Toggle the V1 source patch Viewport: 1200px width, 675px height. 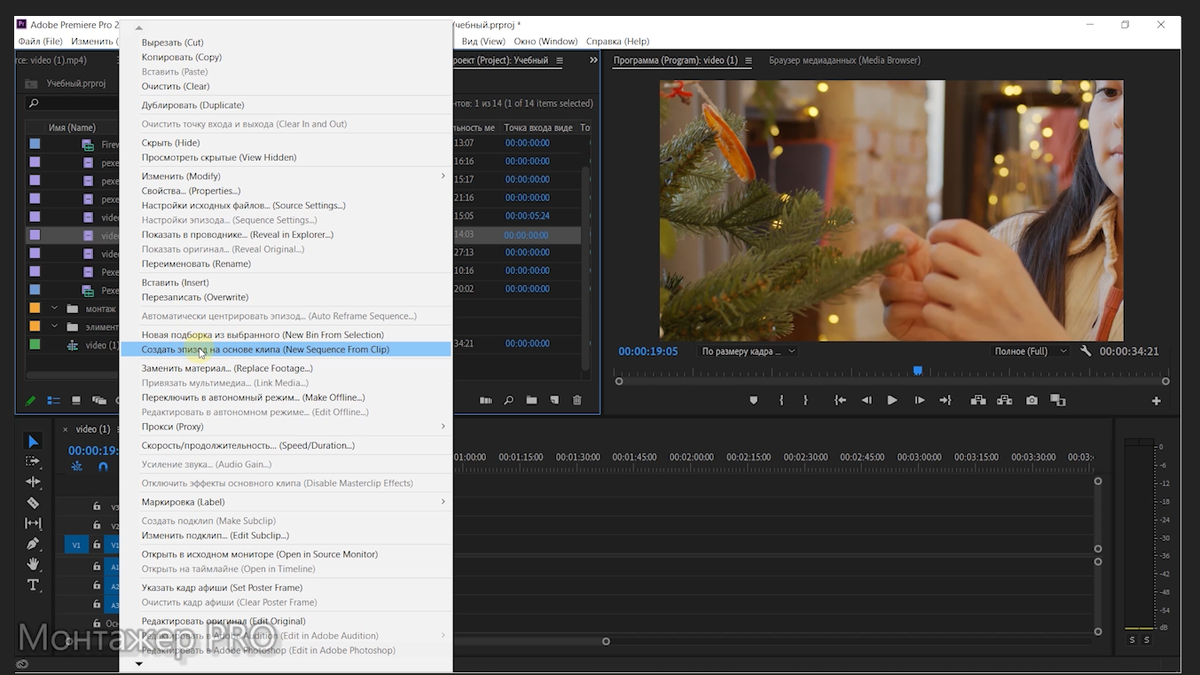pos(76,545)
